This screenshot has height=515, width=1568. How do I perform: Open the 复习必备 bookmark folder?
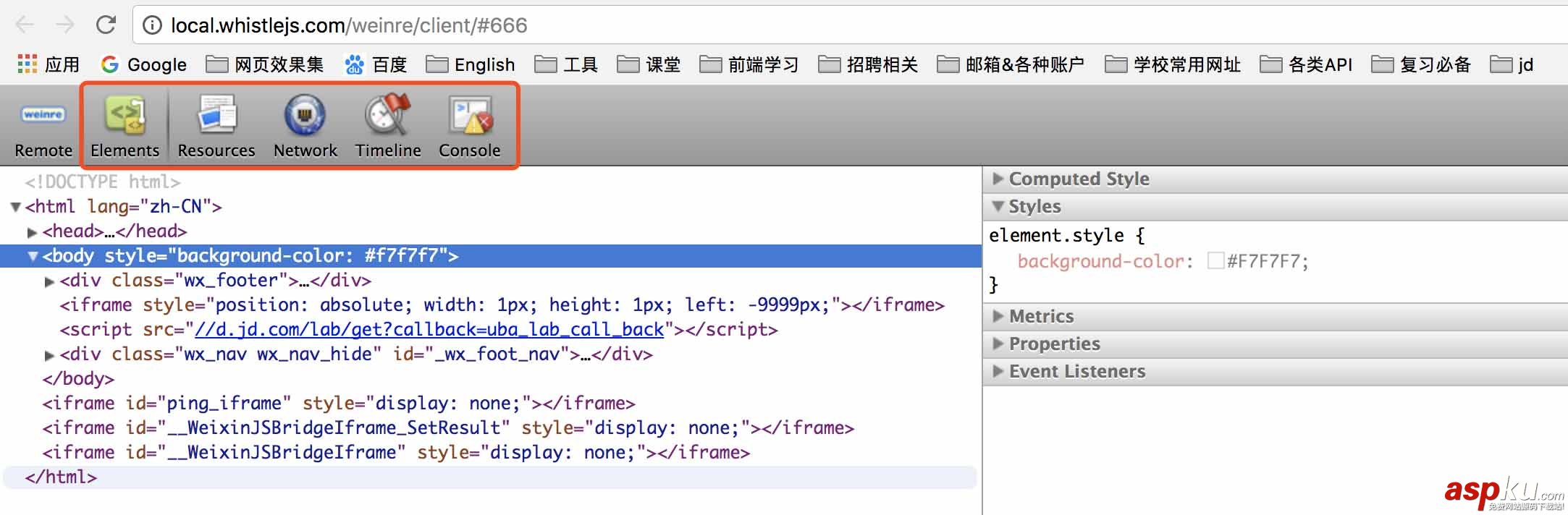point(1422,64)
